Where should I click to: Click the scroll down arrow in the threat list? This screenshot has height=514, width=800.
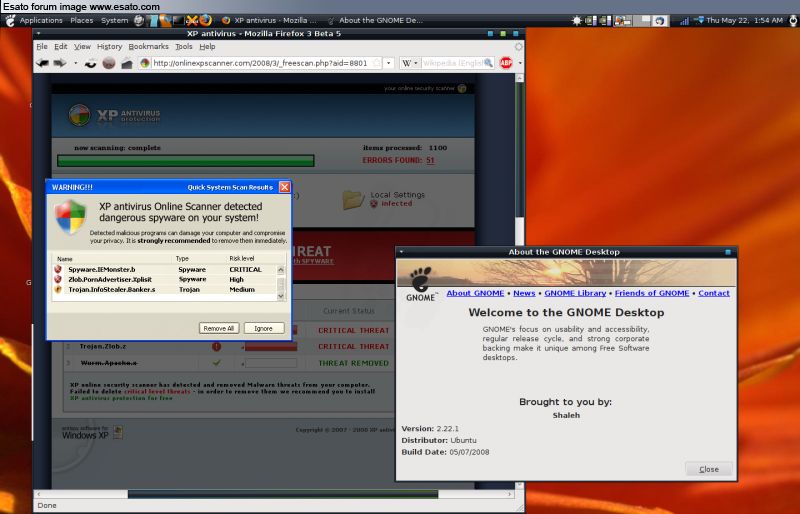pos(281,297)
